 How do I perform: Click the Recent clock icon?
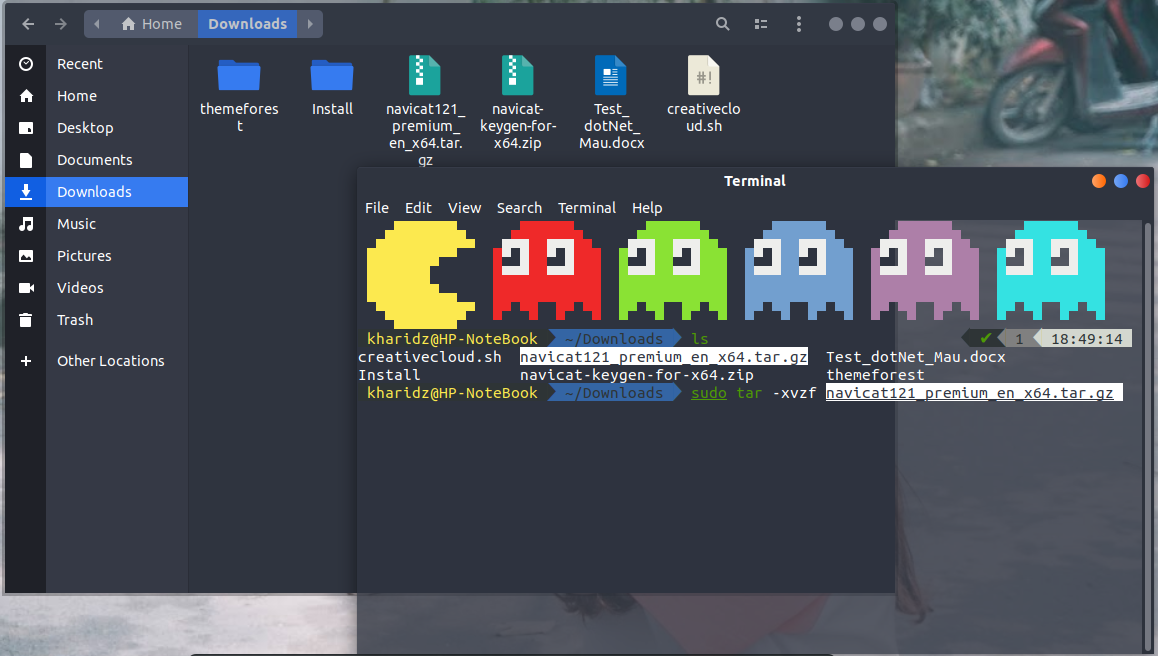click(26, 64)
